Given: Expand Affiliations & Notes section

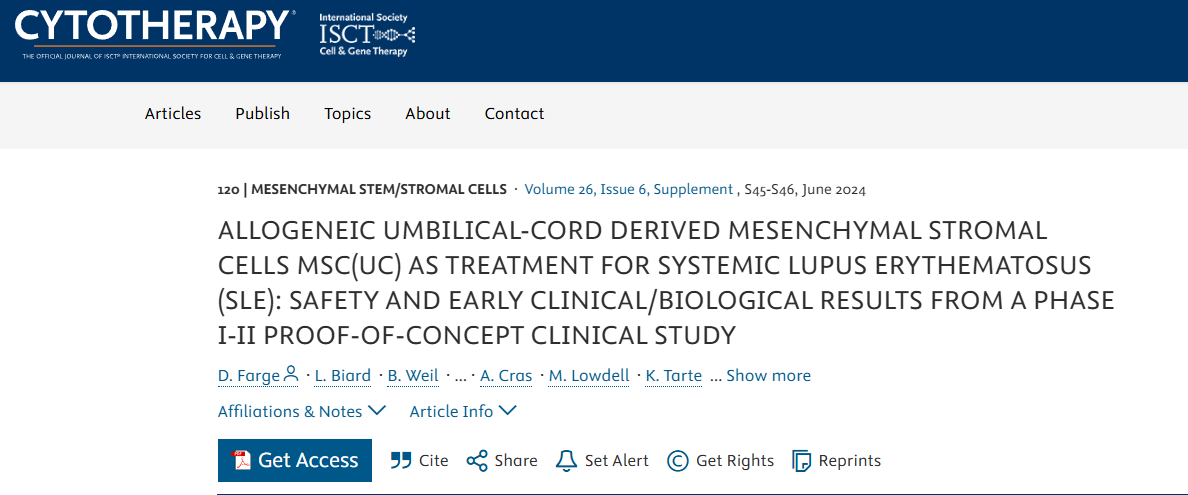Looking at the screenshot, I should click(x=302, y=411).
